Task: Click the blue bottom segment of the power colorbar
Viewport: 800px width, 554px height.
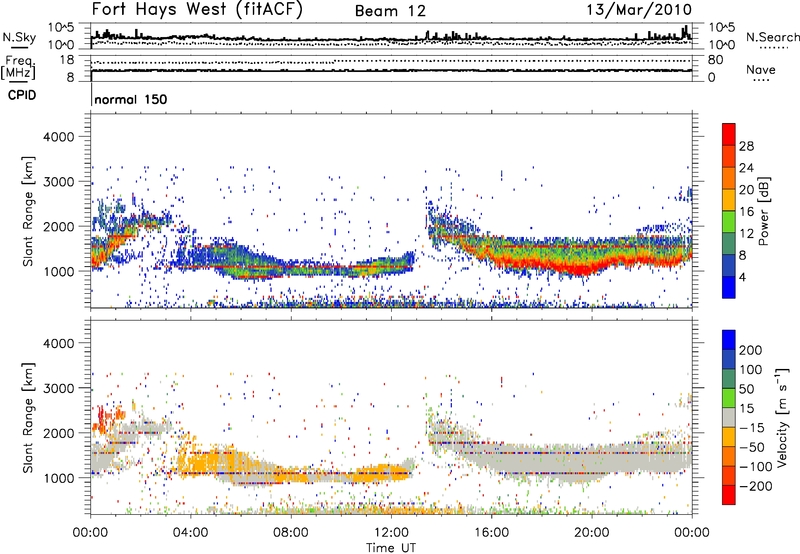Action: tap(729, 287)
